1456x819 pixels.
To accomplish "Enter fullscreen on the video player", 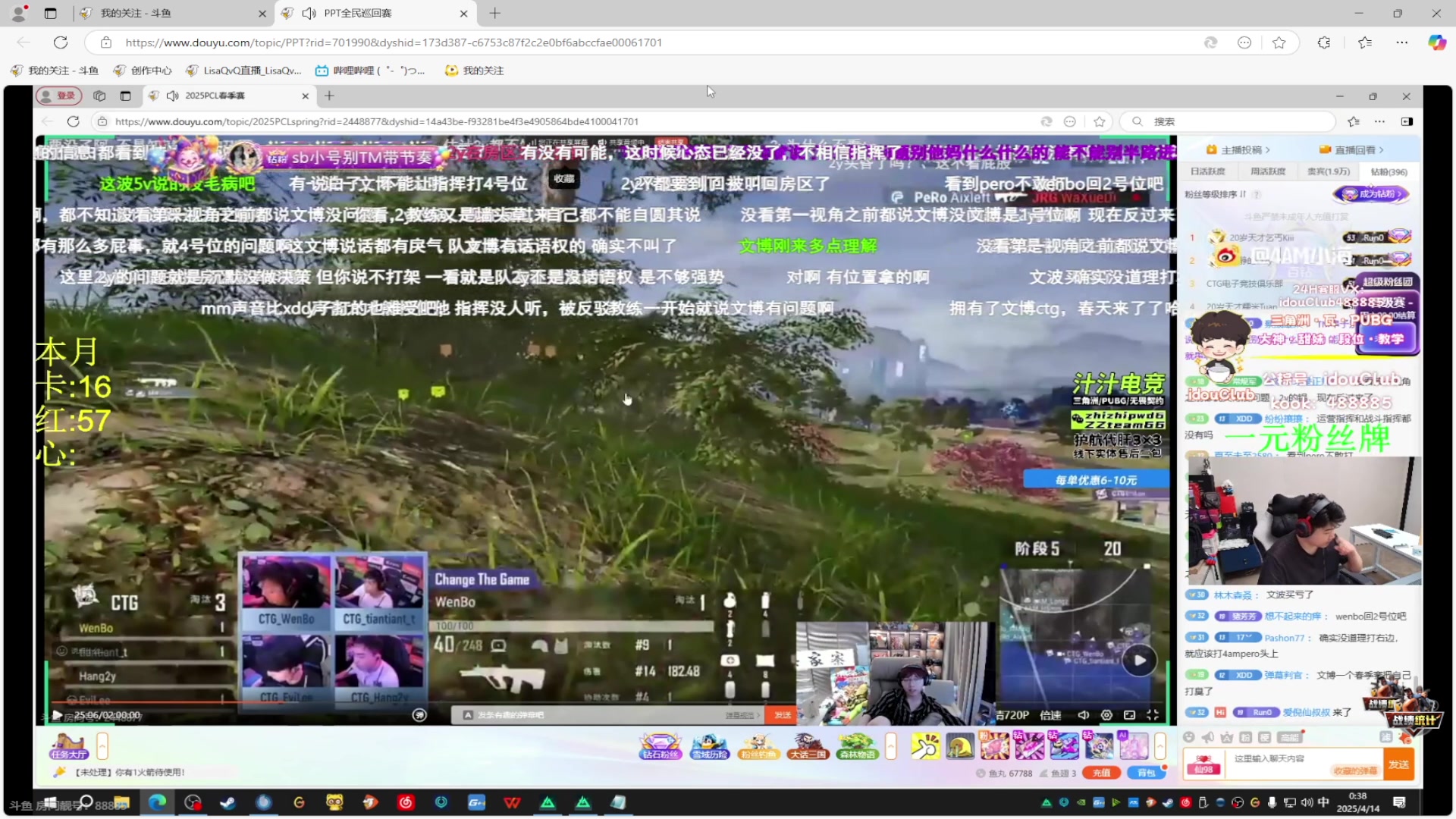I will tap(1153, 715).
